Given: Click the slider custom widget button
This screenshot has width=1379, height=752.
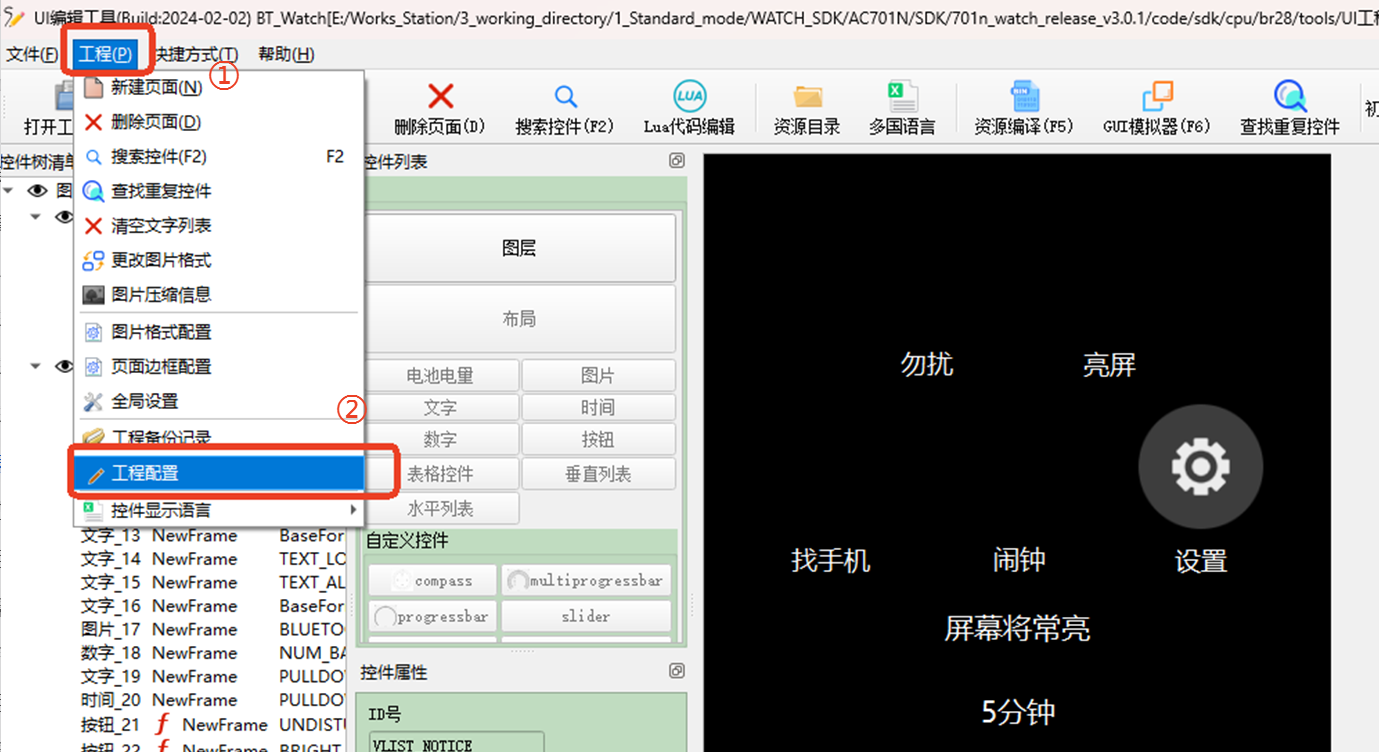Looking at the screenshot, I should point(586,616).
